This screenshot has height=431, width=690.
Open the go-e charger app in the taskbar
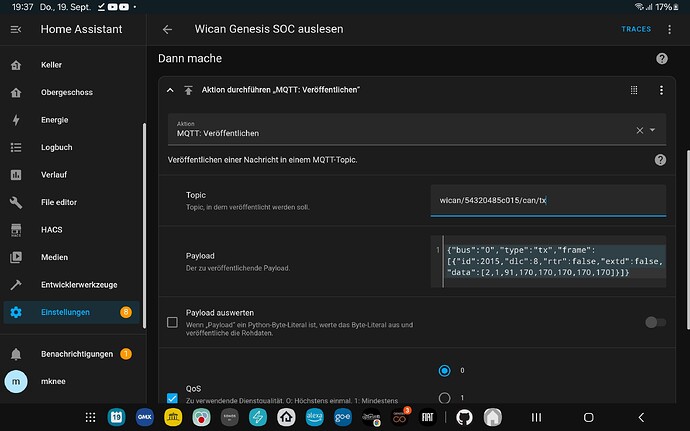tap(342, 417)
